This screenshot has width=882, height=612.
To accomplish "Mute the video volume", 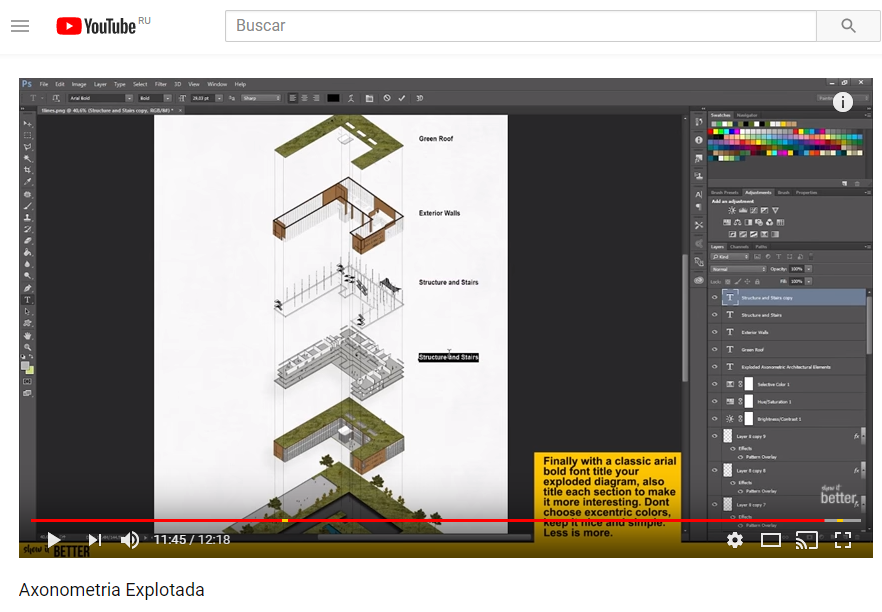I will pos(130,540).
